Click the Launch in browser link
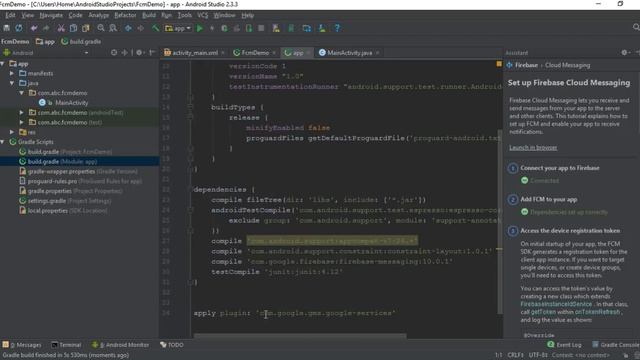The image size is (640, 360). coord(533,148)
